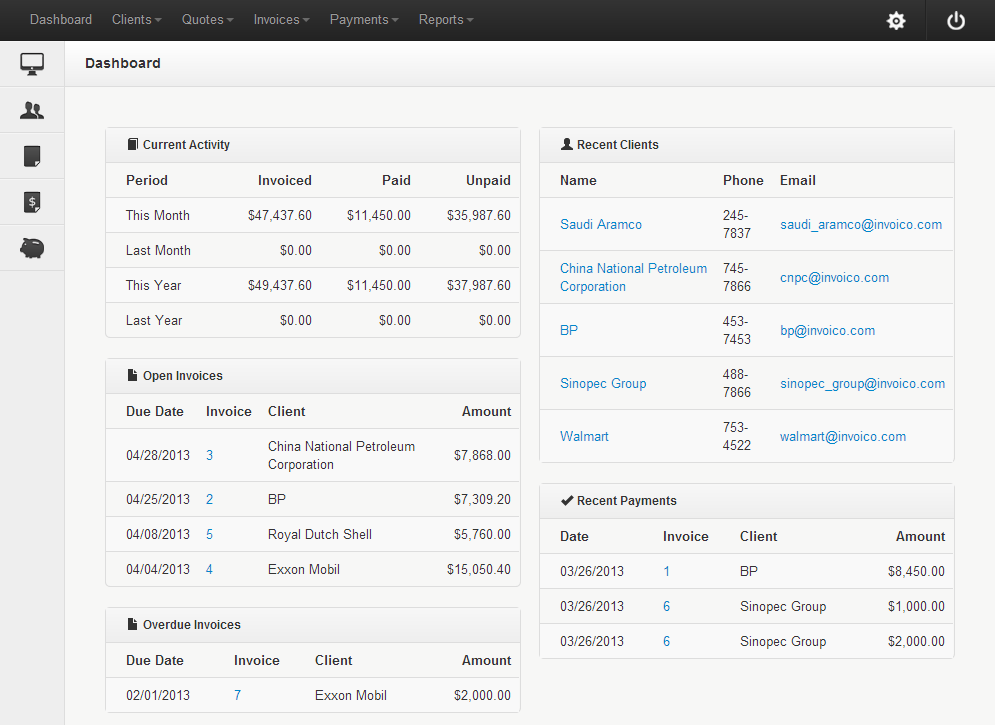Open the dashboard monitor icon in sidebar
Screen dimensions: 995x725
(32, 64)
